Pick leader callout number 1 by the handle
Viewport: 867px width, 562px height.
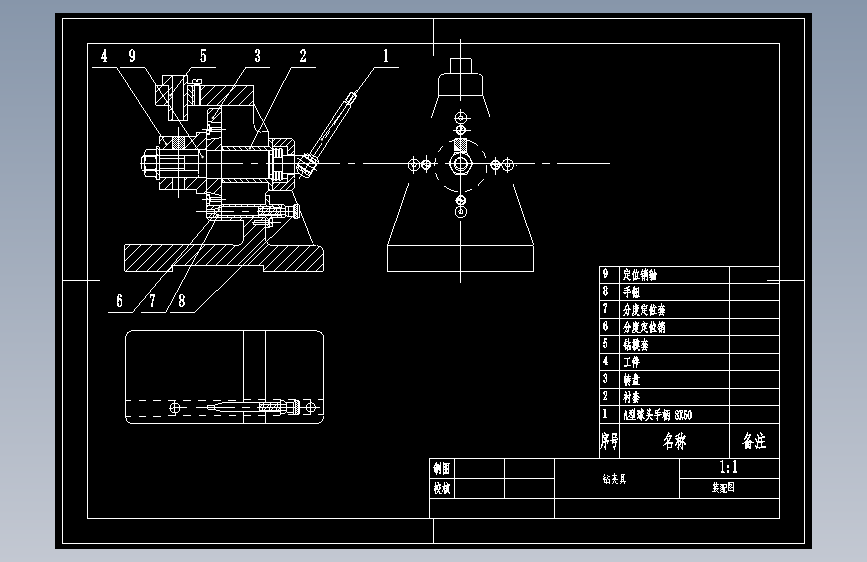(386, 56)
